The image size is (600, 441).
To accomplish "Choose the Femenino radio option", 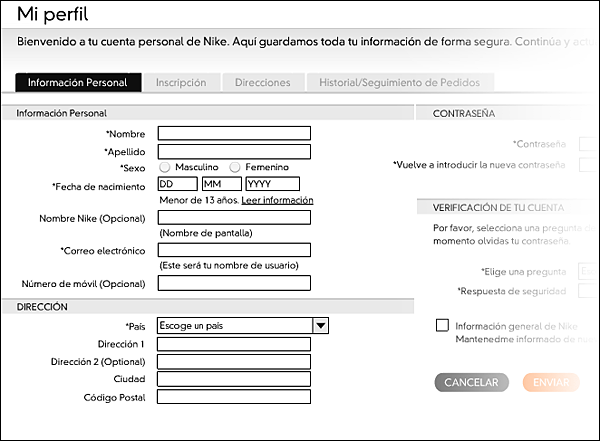I will [x=235, y=167].
